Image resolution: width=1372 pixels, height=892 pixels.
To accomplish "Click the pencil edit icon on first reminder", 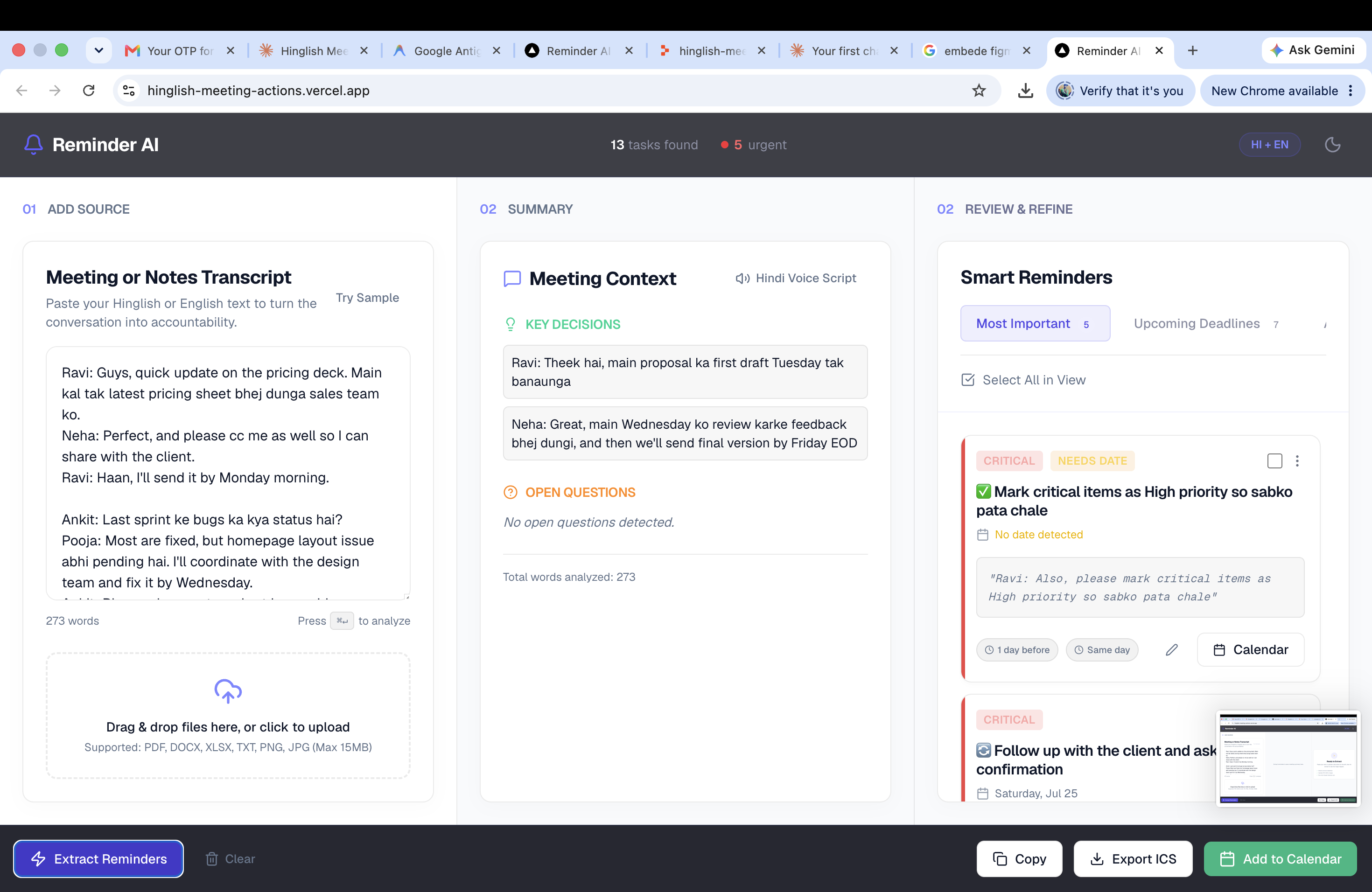I will 1171,650.
